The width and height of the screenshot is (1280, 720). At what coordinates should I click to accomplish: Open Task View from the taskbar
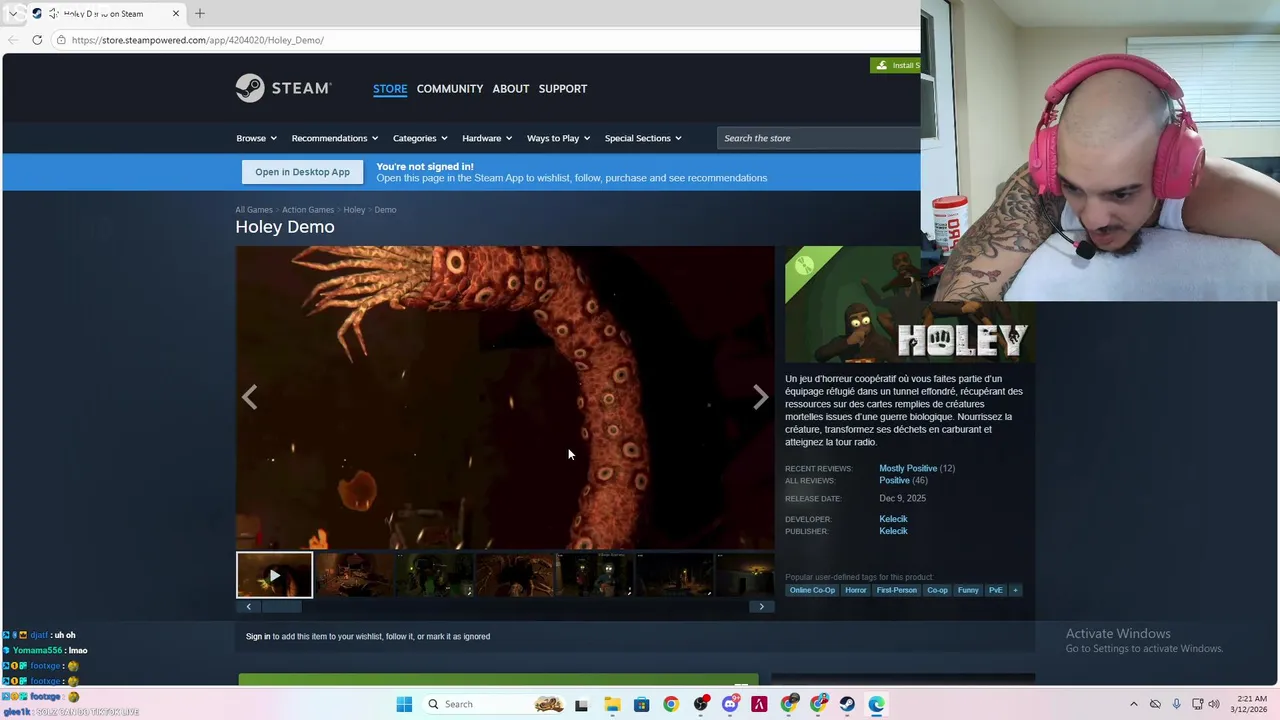(x=581, y=704)
